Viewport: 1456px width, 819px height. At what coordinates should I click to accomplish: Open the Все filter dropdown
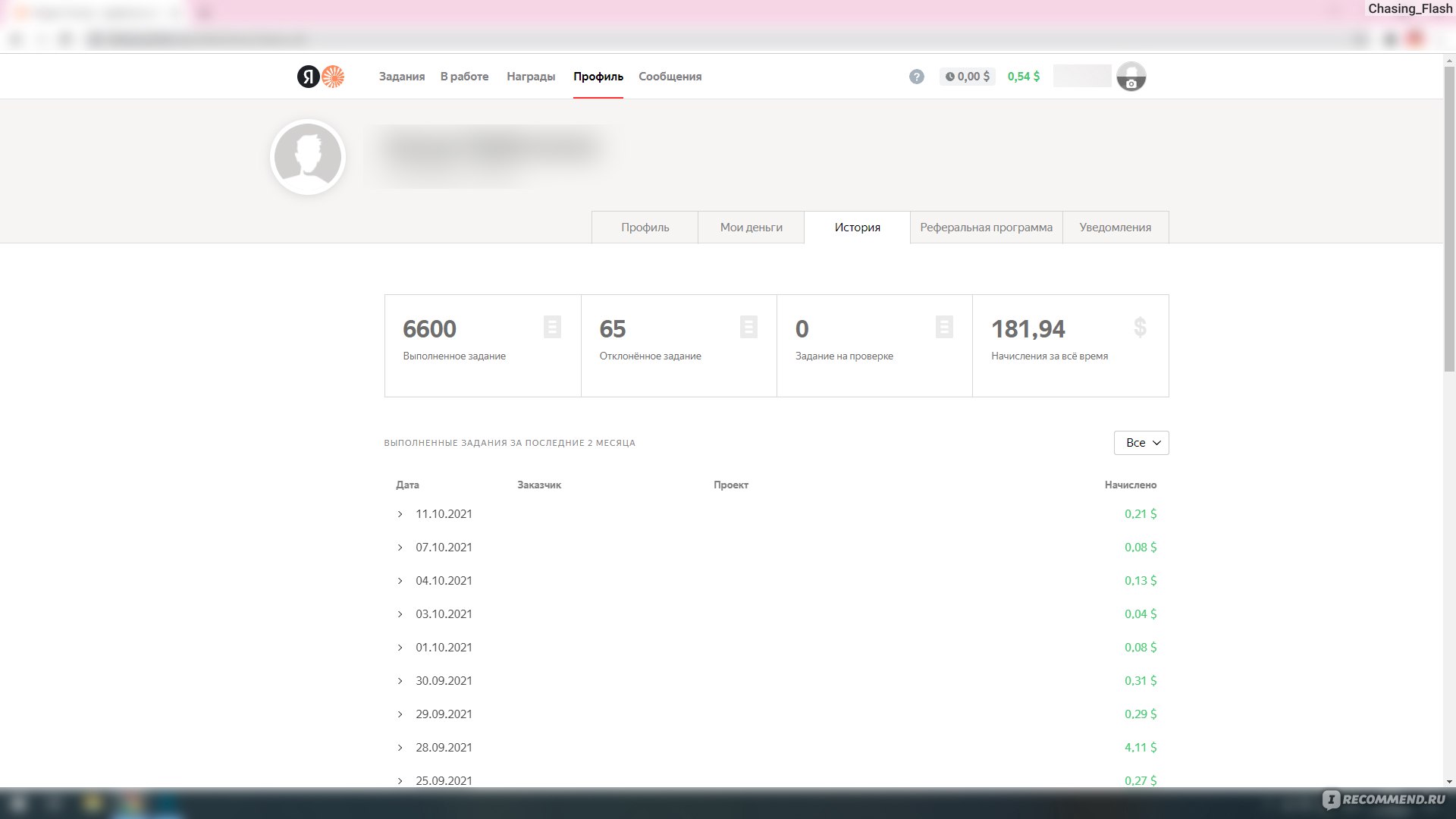(x=1141, y=443)
